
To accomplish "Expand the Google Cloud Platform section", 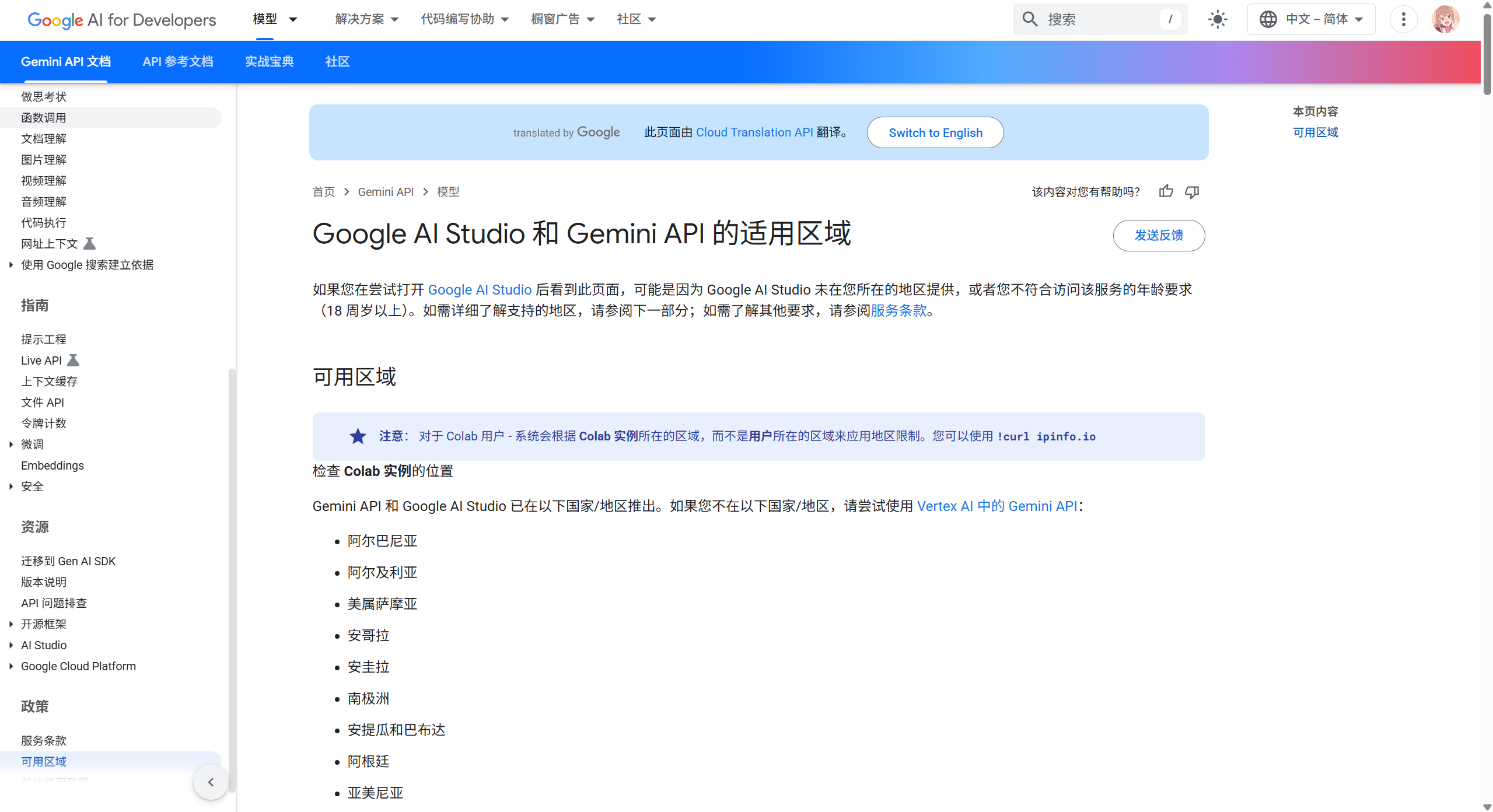I will coord(11,666).
